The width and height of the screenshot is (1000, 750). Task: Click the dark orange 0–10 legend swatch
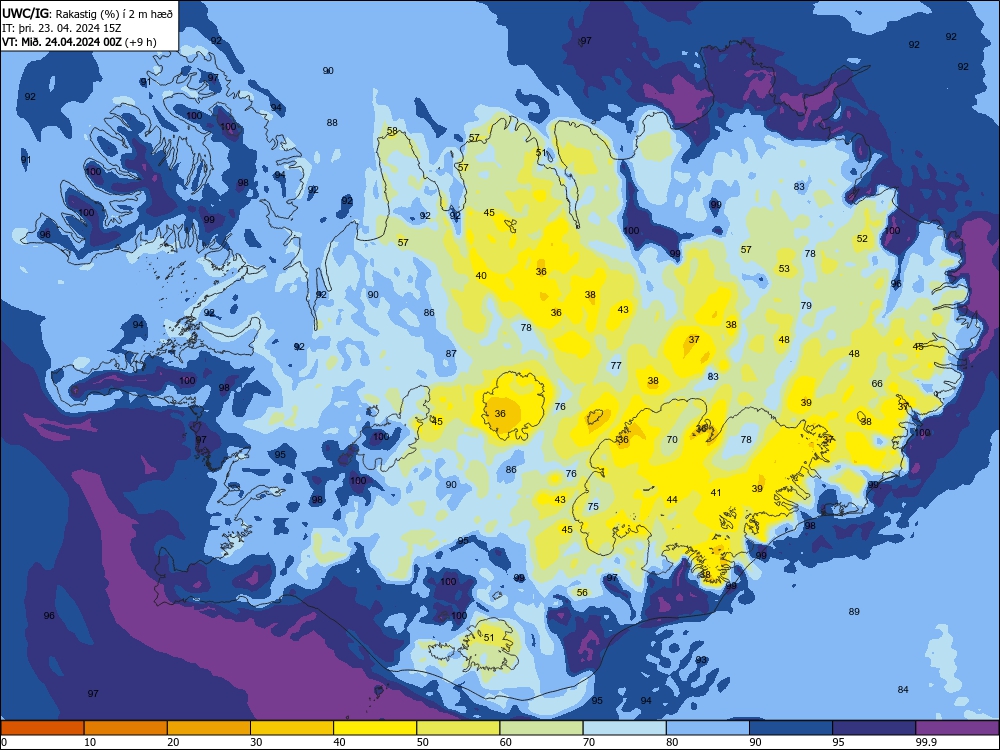[x=42, y=728]
